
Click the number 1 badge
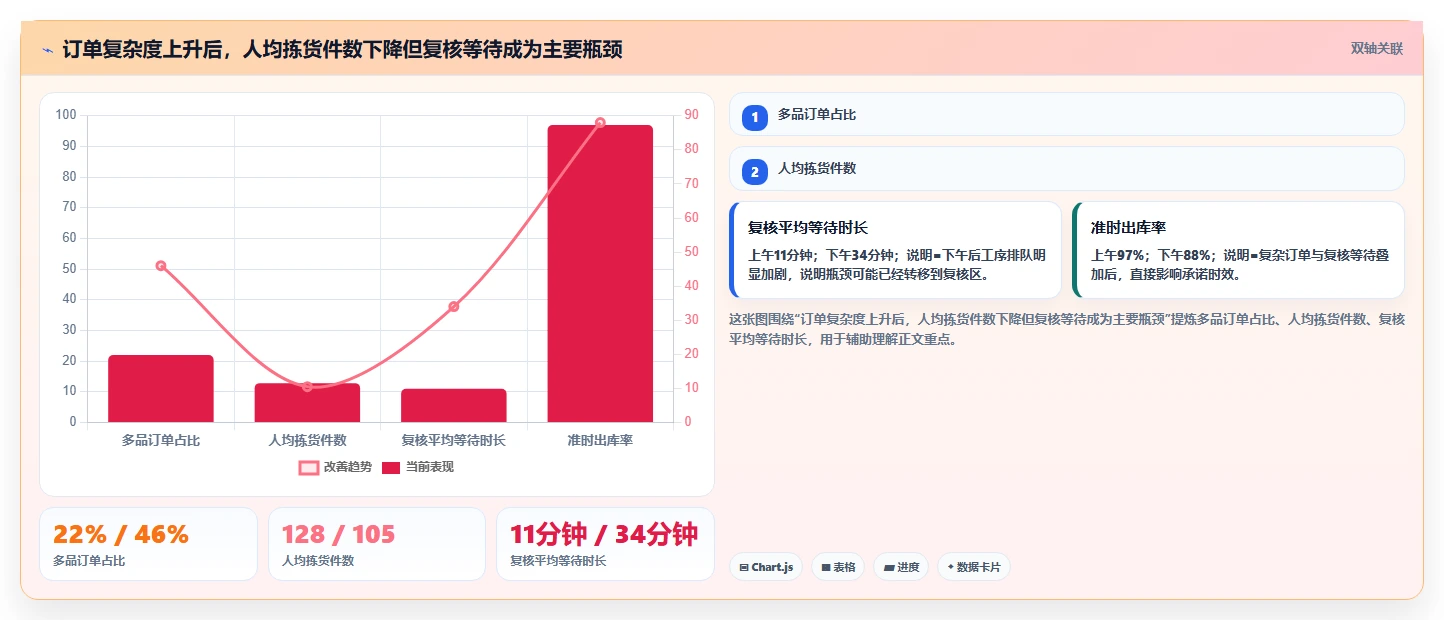[x=755, y=117]
